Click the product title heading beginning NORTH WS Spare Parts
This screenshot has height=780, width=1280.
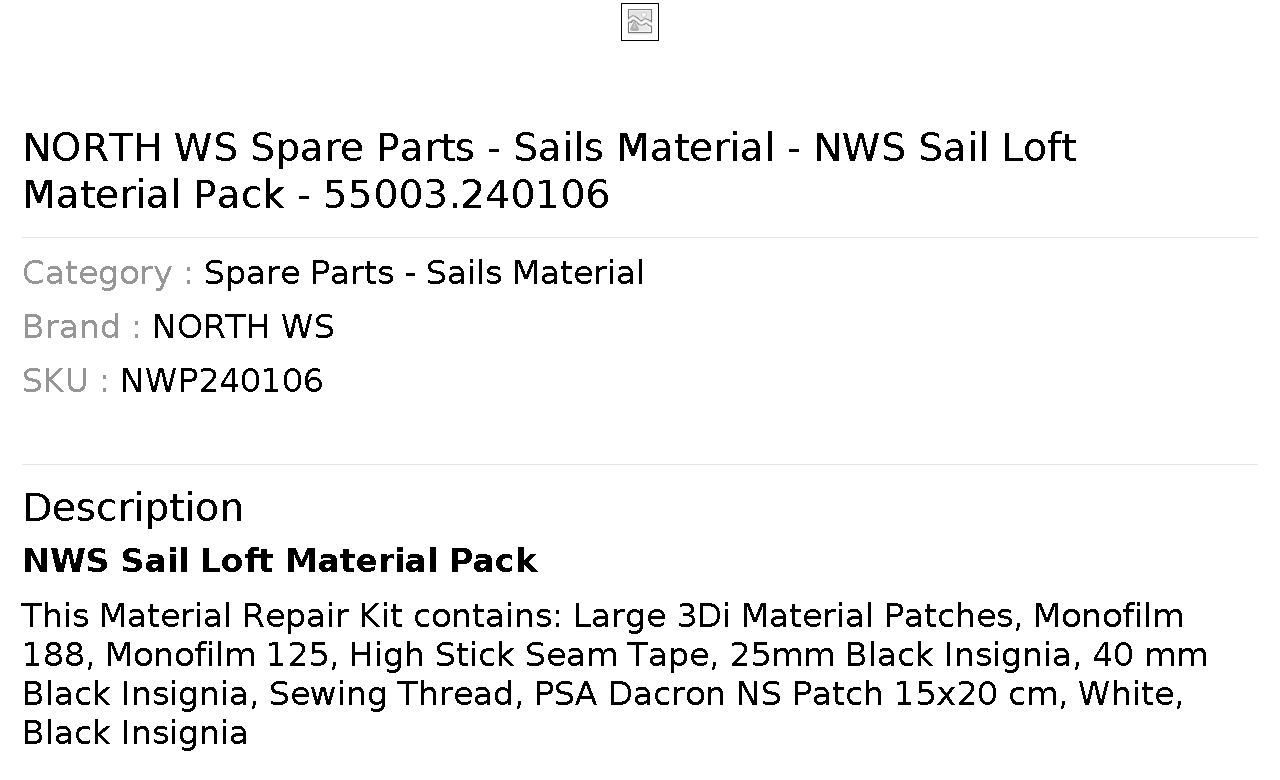coord(549,171)
